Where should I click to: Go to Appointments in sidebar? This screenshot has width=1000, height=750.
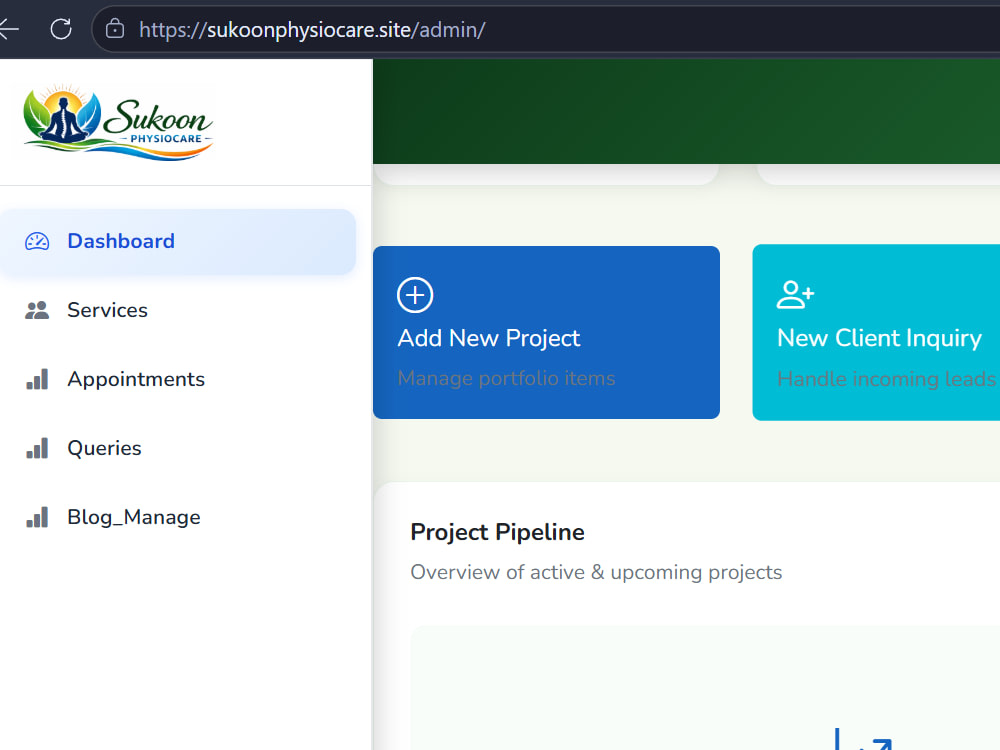pyautogui.click(x=178, y=379)
